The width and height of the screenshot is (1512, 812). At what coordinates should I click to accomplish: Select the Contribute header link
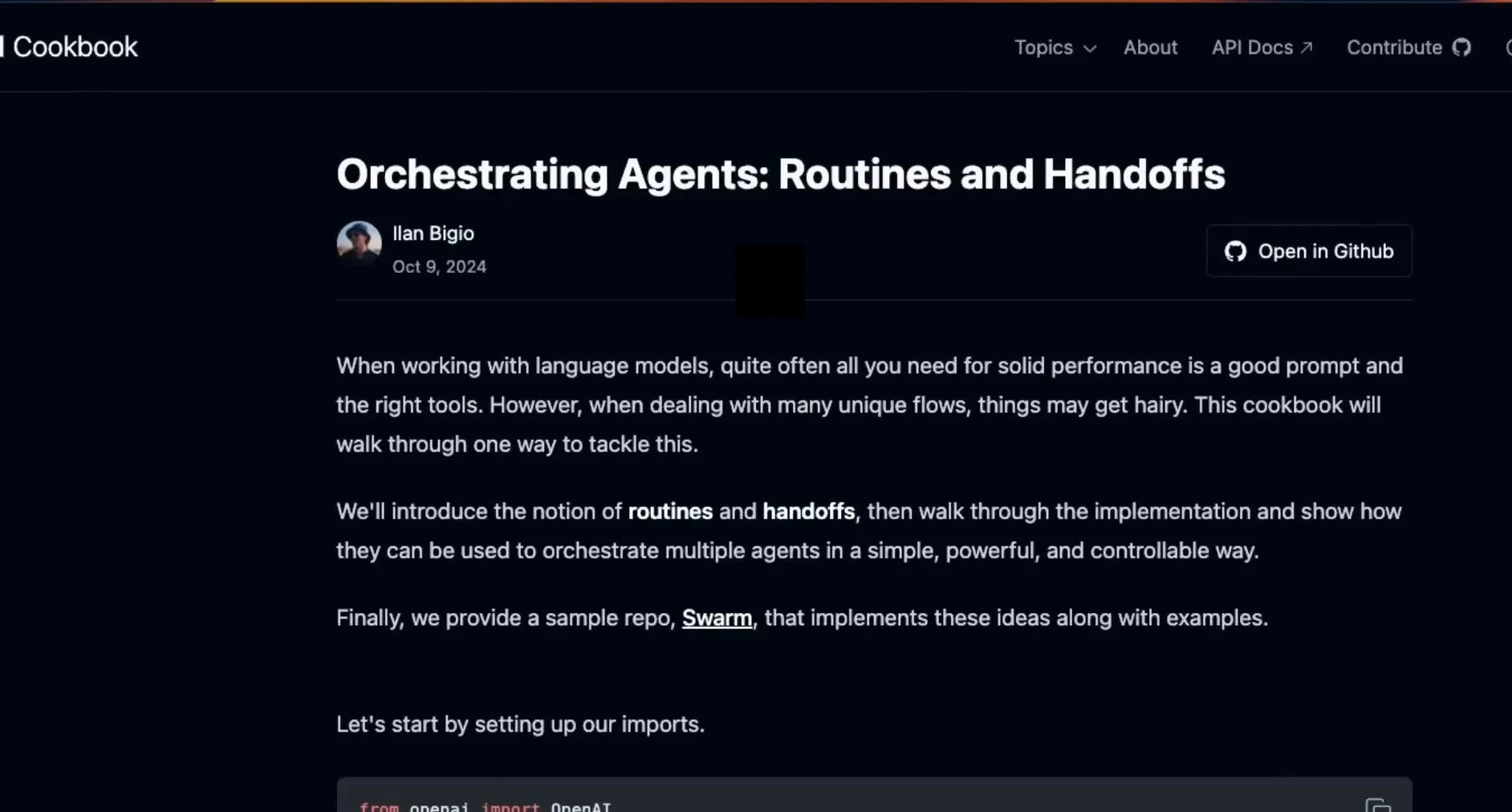pos(1393,47)
